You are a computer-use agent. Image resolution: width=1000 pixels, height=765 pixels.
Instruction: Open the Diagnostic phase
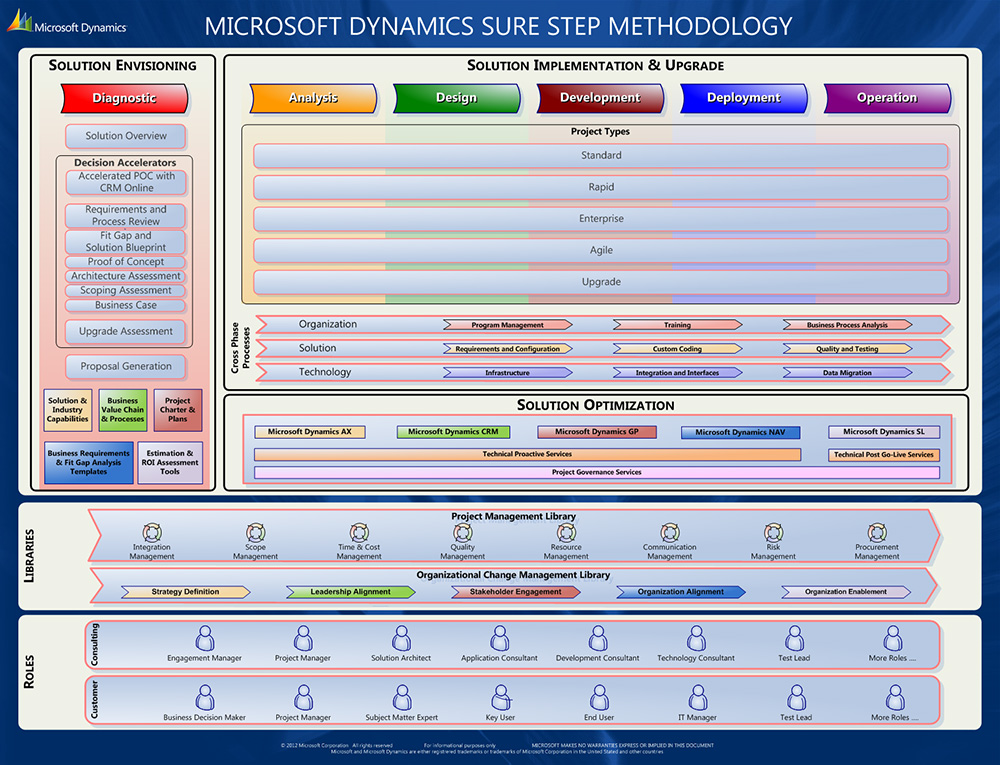[125, 98]
